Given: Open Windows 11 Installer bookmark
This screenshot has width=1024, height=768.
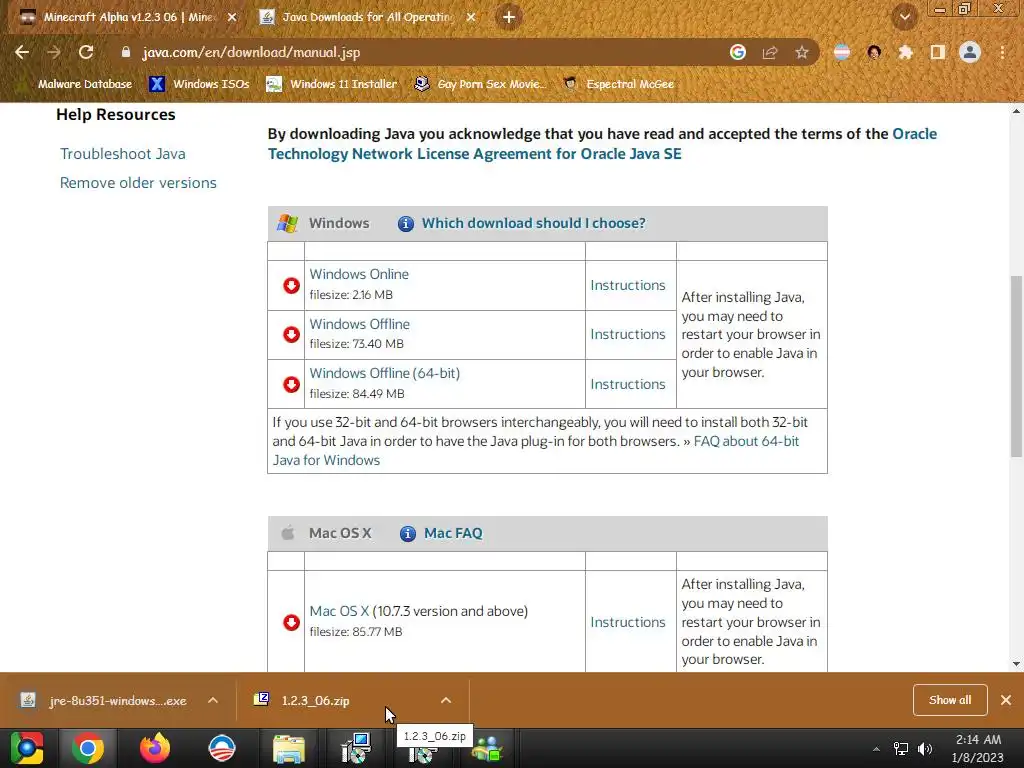Looking at the screenshot, I should click(332, 84).
